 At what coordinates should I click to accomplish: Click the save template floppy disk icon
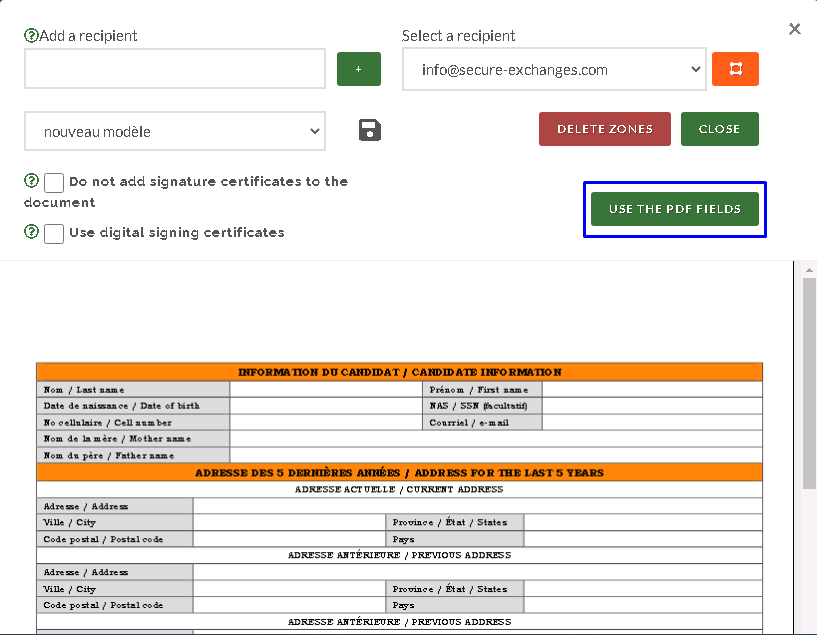370,130
